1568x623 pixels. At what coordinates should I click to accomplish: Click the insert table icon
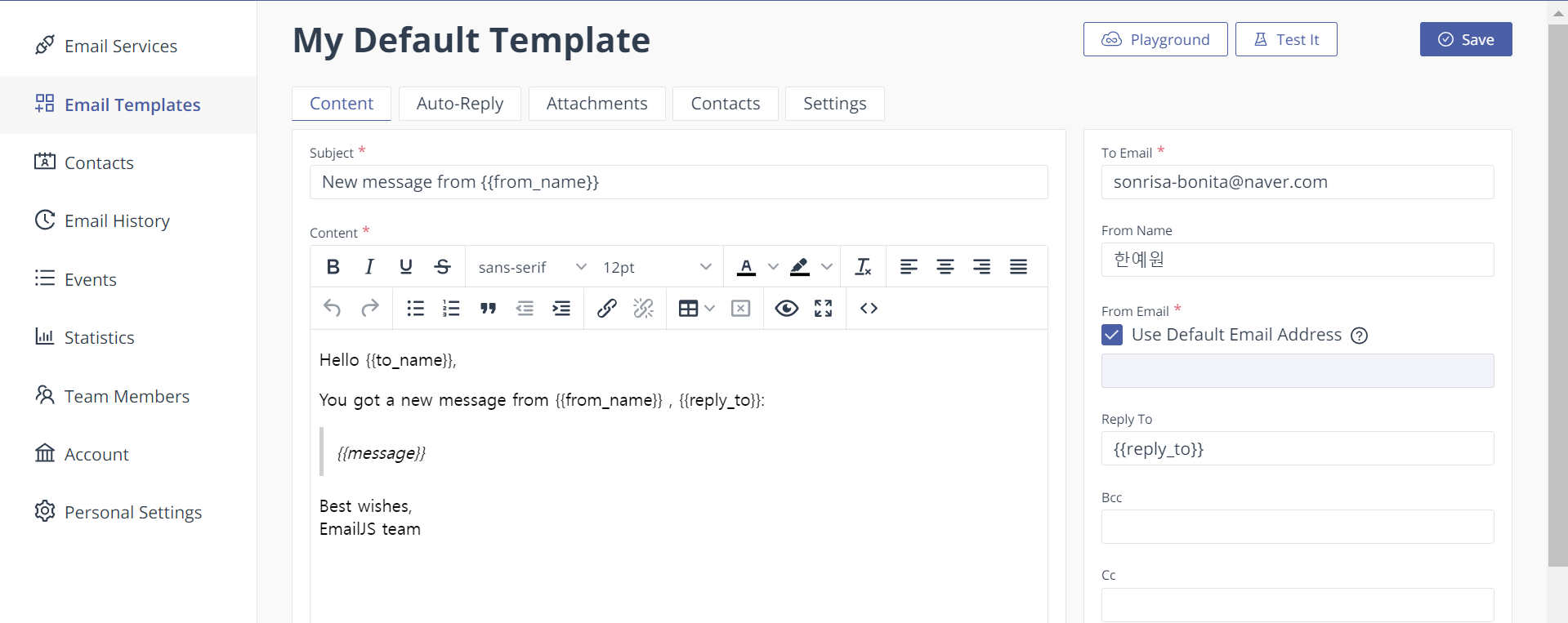[688, 308]
